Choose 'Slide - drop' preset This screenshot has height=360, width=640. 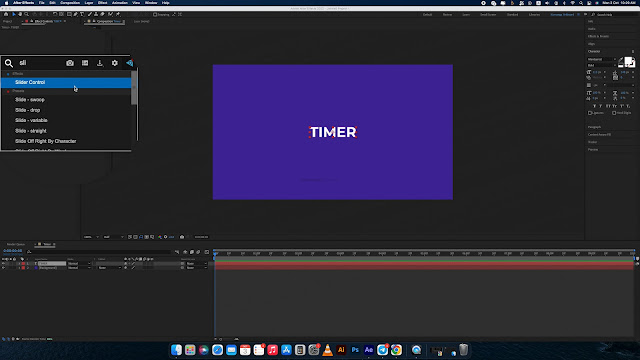(28, 110)
